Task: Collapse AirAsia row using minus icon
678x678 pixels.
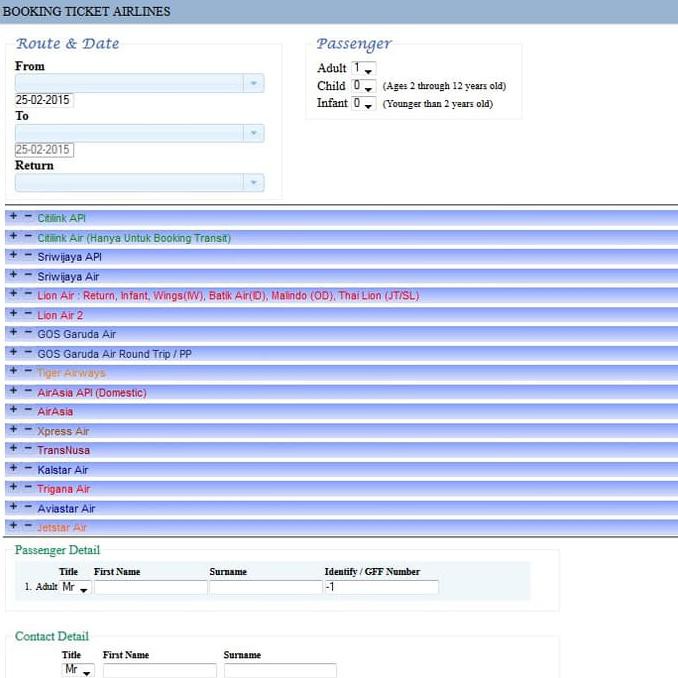Action: 27,410
